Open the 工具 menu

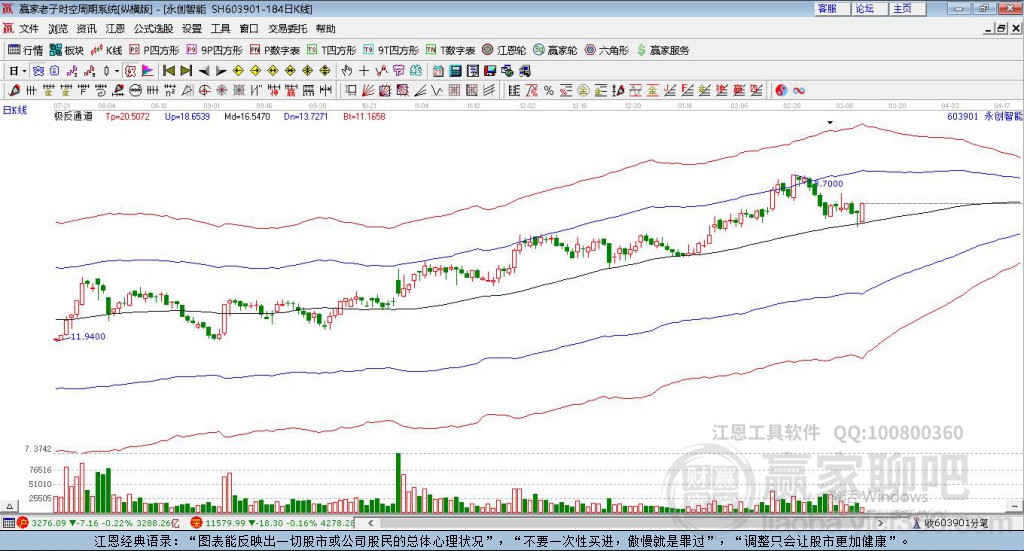pyautogui.click(x=221, y=29)
